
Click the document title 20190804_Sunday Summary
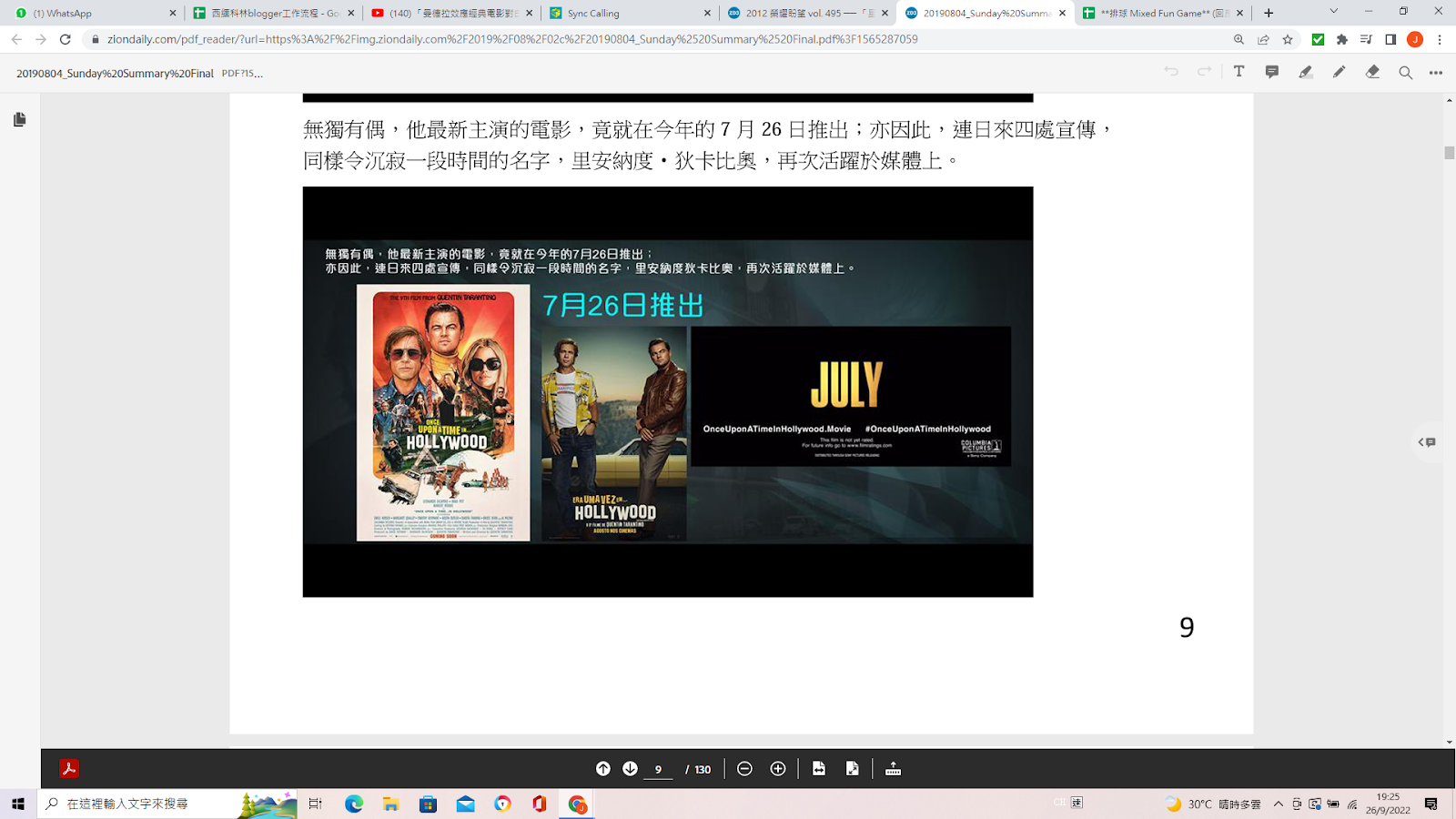[x=115, y=73]
